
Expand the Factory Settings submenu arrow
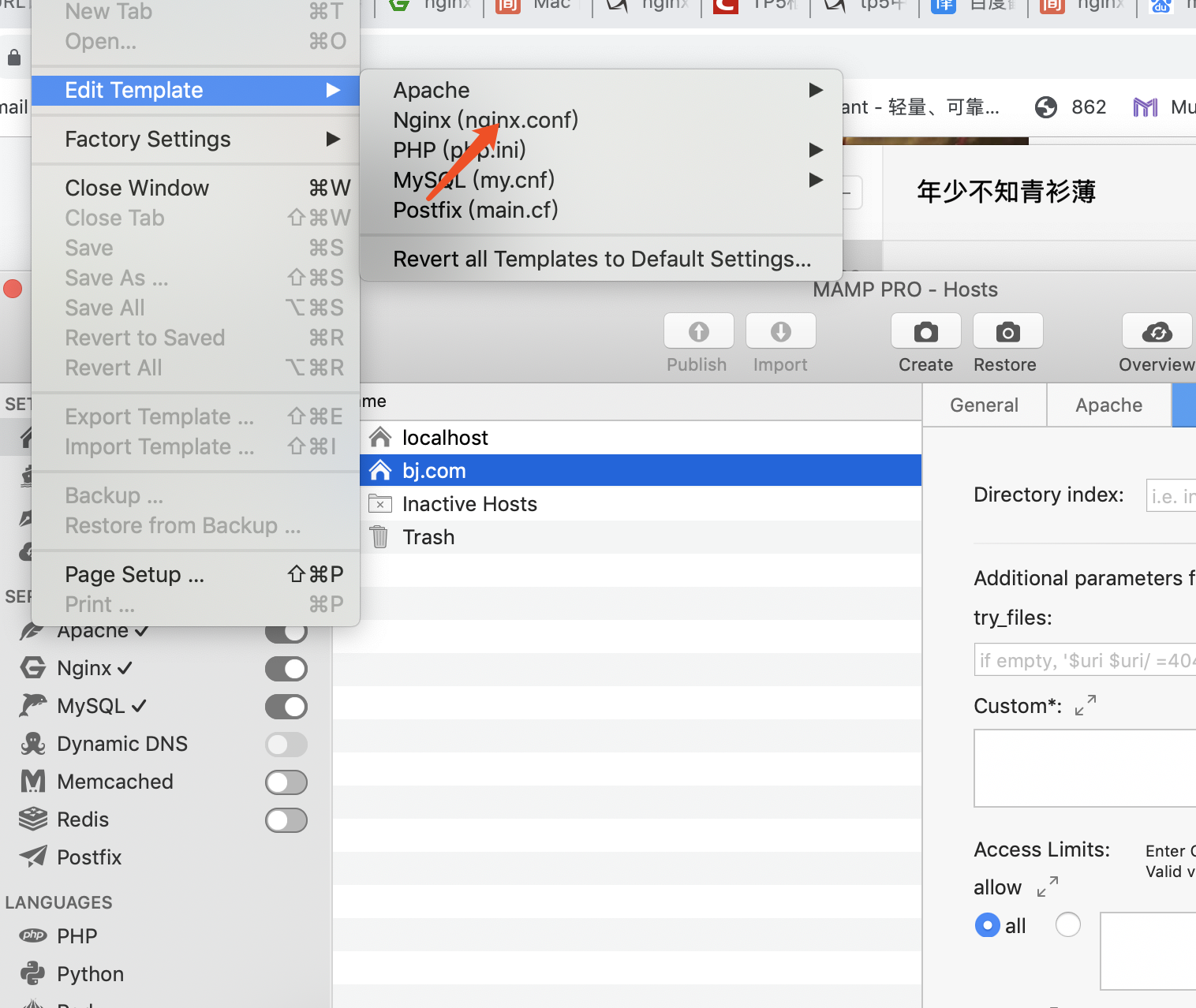pyautogui.click(x=334, y=139)
